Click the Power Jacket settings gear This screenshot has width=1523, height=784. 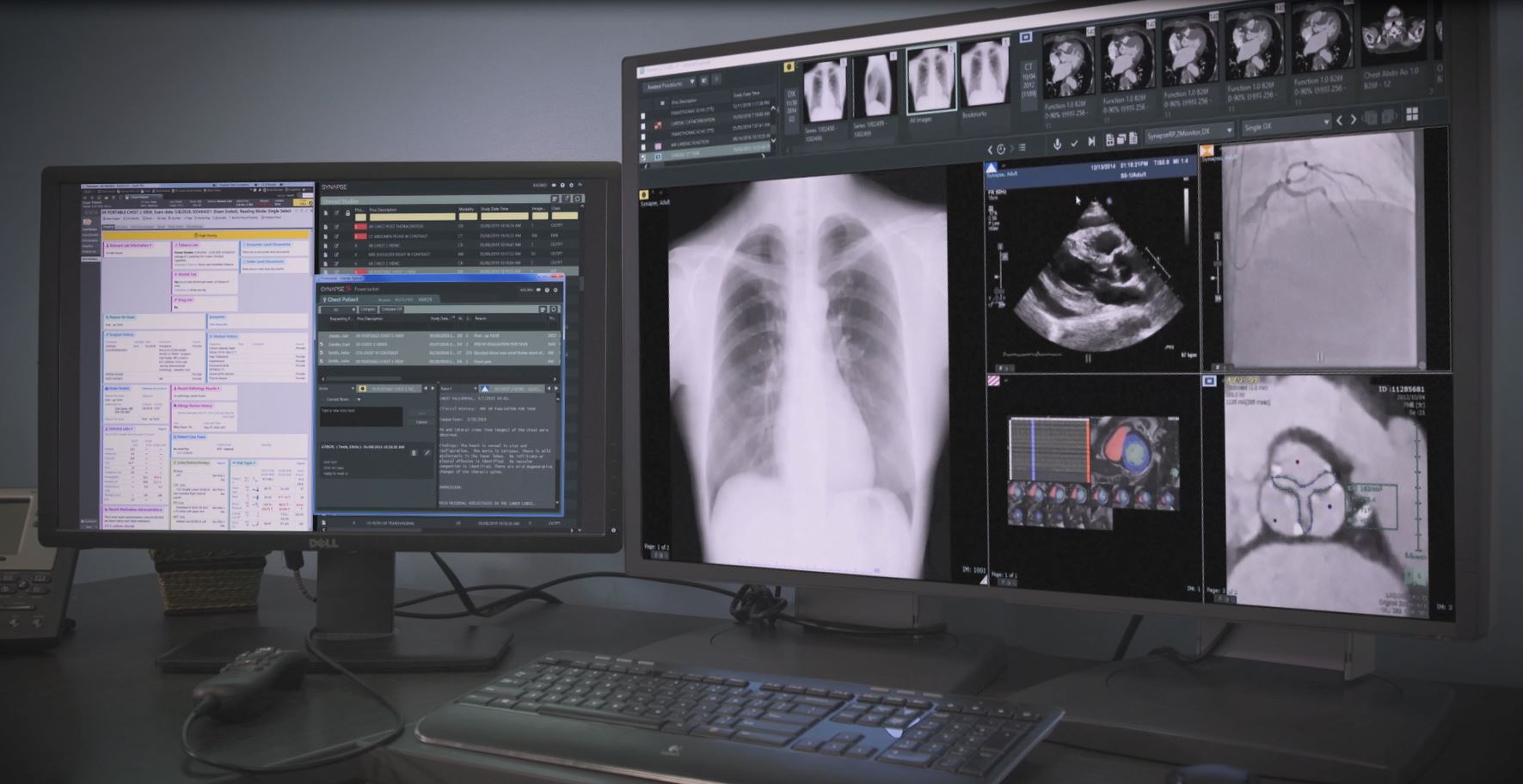[556, 290]
